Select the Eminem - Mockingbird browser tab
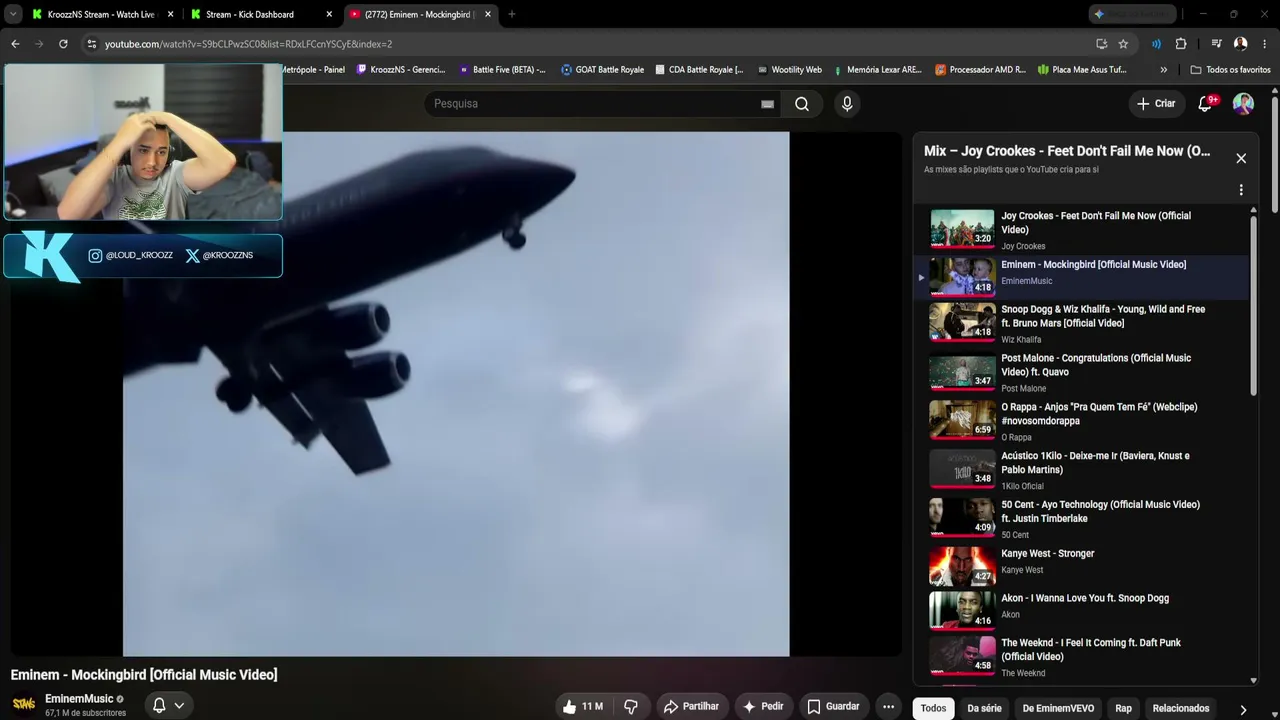Screen dimensions: 1280x720 pyautogui.click(x=419, y=14)
